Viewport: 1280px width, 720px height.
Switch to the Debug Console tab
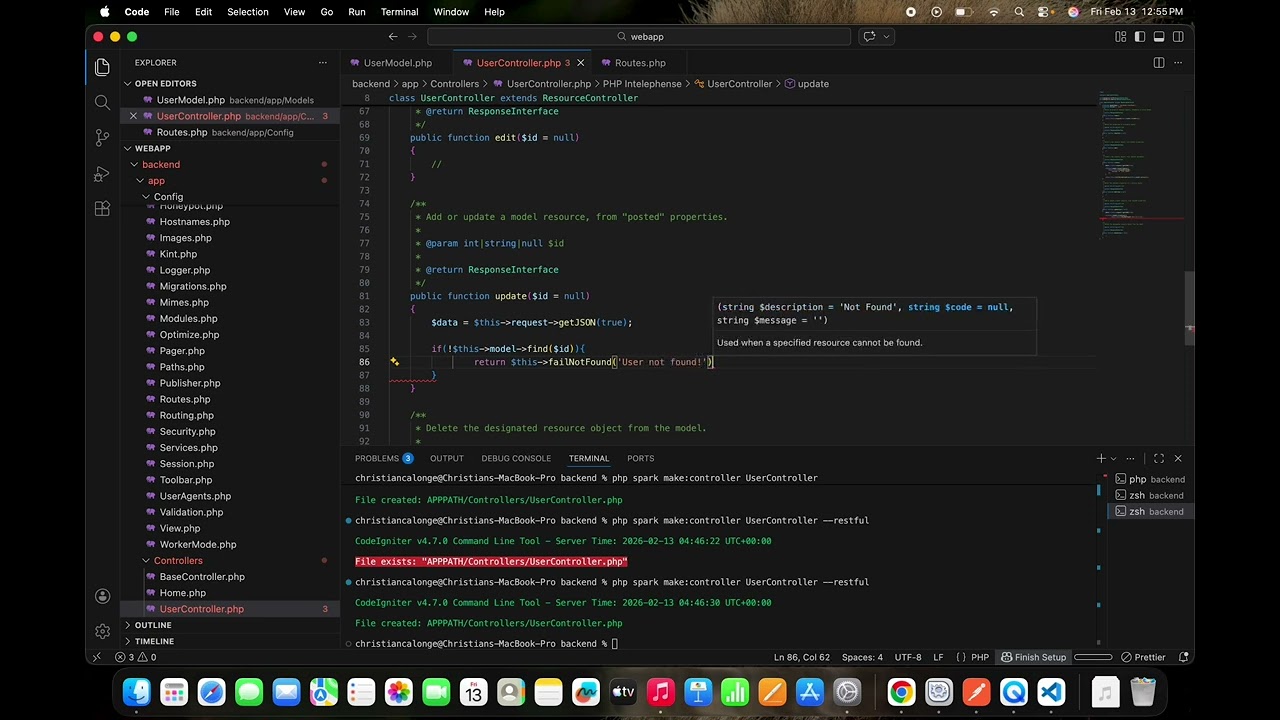click(516, 459)
